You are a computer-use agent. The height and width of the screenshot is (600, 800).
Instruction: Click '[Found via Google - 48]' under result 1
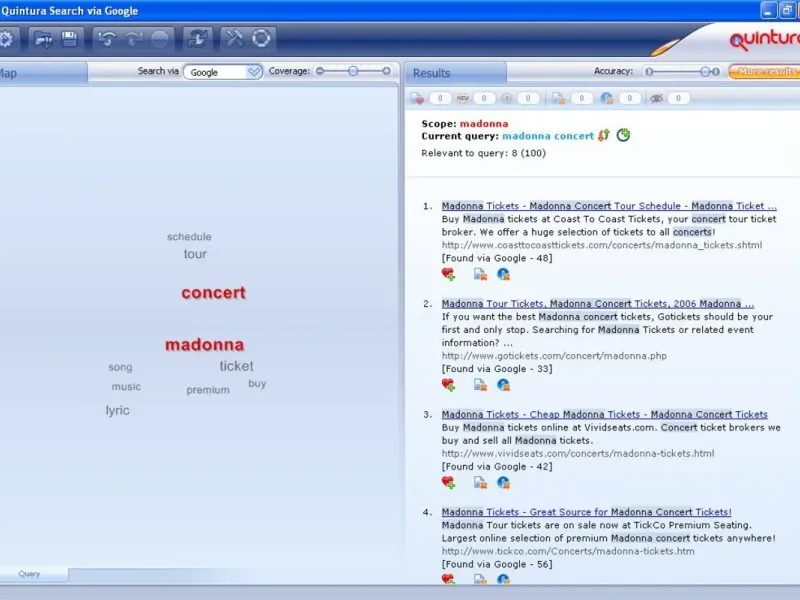point(497,258)
